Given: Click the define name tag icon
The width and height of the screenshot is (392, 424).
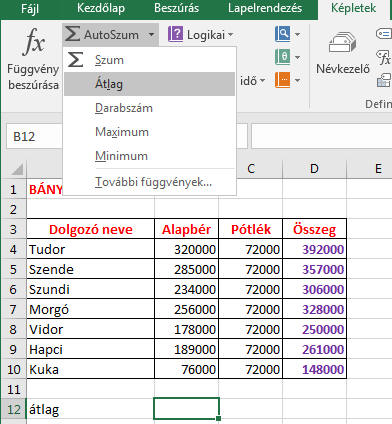Looking at the screenshot, I should (x=384, y=34).
